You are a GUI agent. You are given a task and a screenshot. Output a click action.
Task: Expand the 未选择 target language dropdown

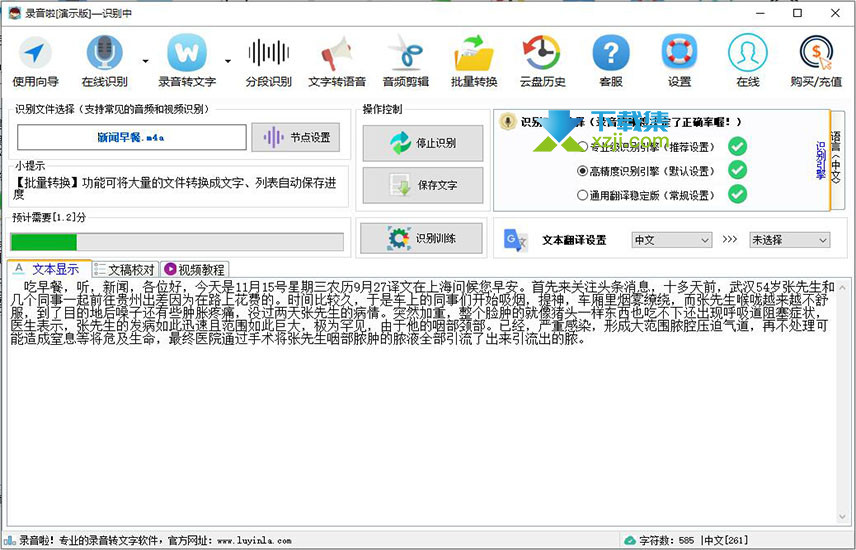point(789,240)
